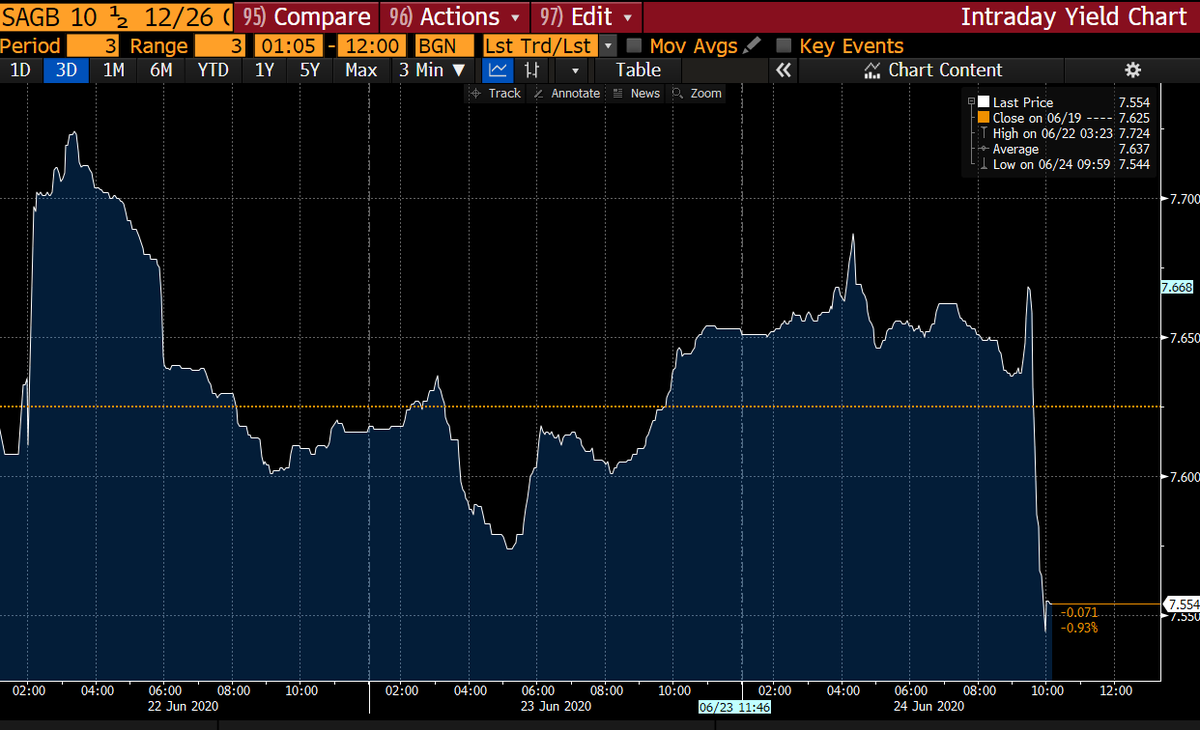The image size is (1200, 730).
Task: Click the 95) Compare button
Action: pyautogui.click(x=307, y=17)
